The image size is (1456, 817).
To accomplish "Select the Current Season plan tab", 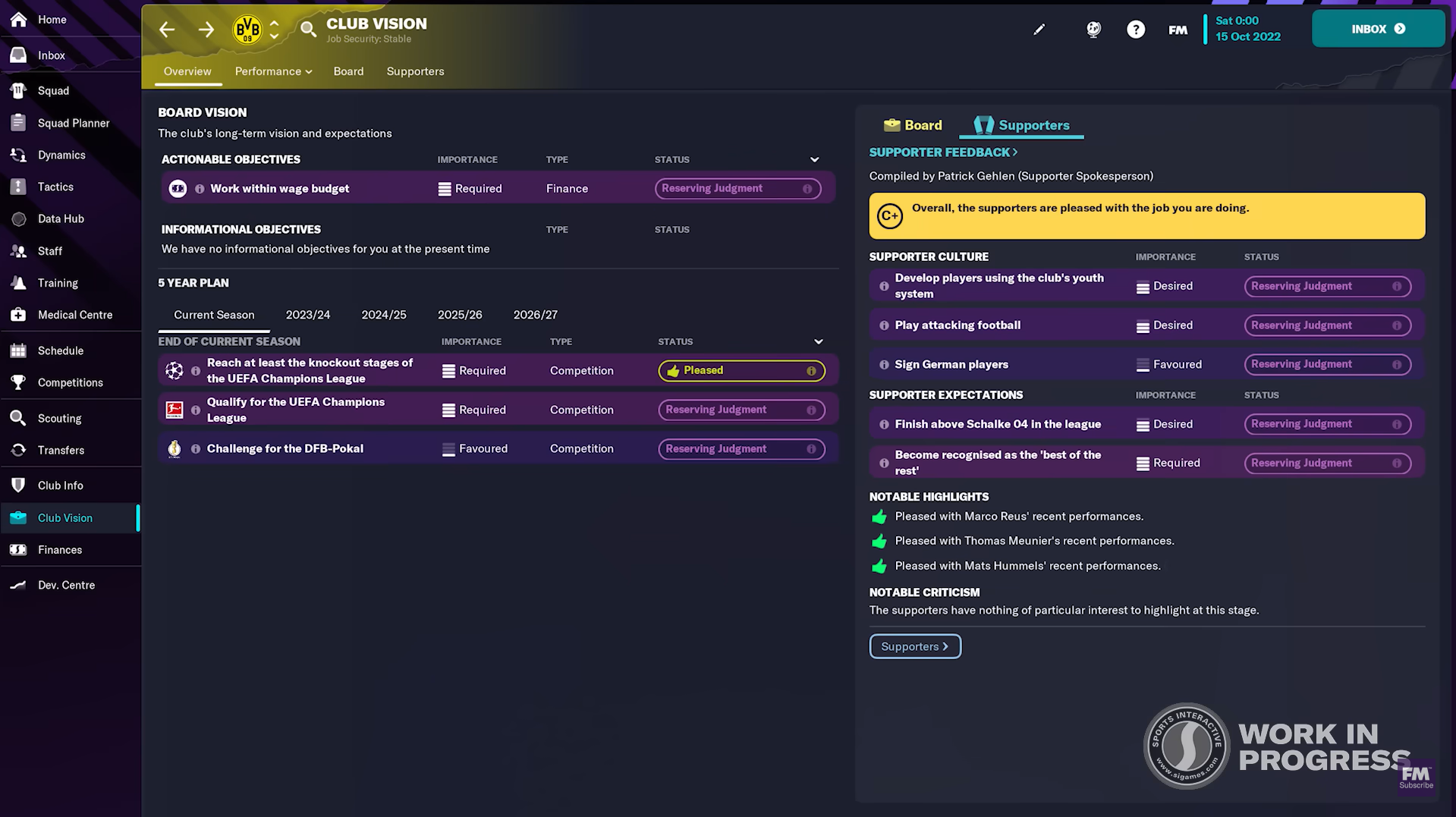I will coord(214,315).
